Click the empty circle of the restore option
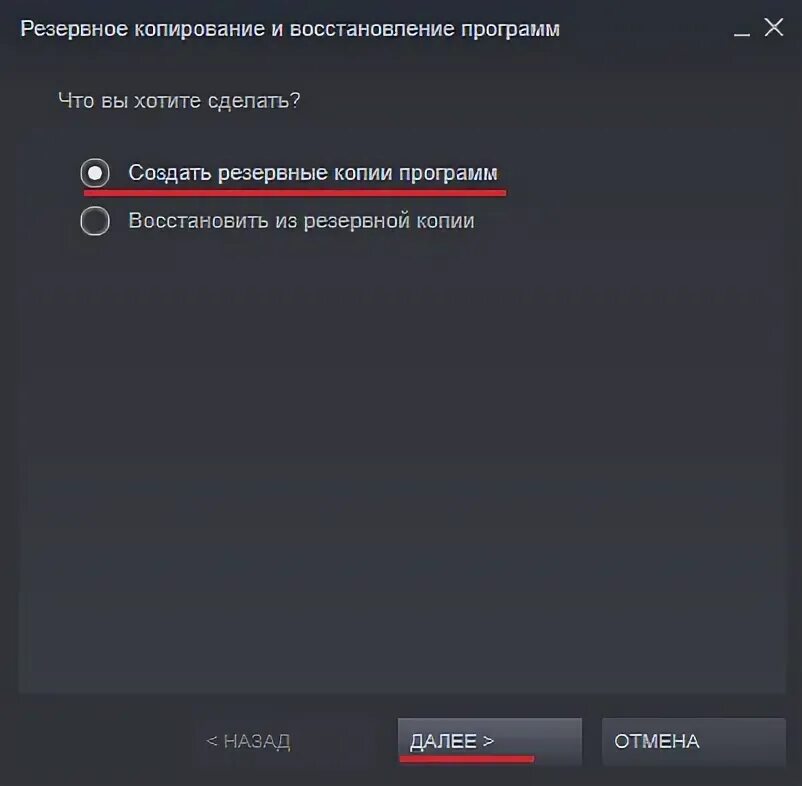The image size is (802, 786). click(95, 221)
